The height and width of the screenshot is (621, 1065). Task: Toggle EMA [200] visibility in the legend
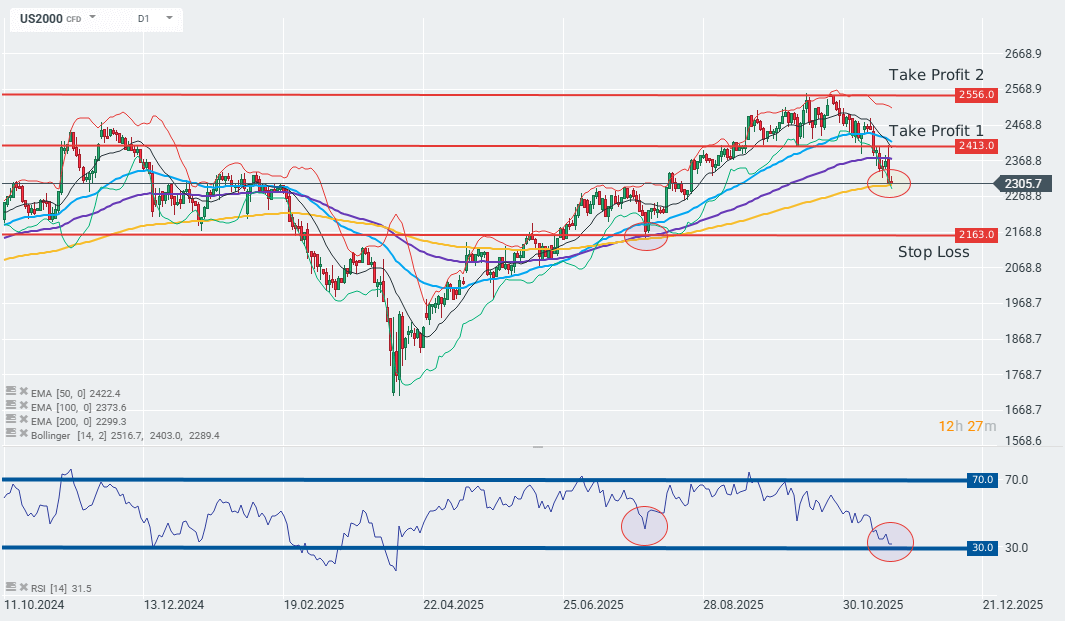click(x=11, y=420)
